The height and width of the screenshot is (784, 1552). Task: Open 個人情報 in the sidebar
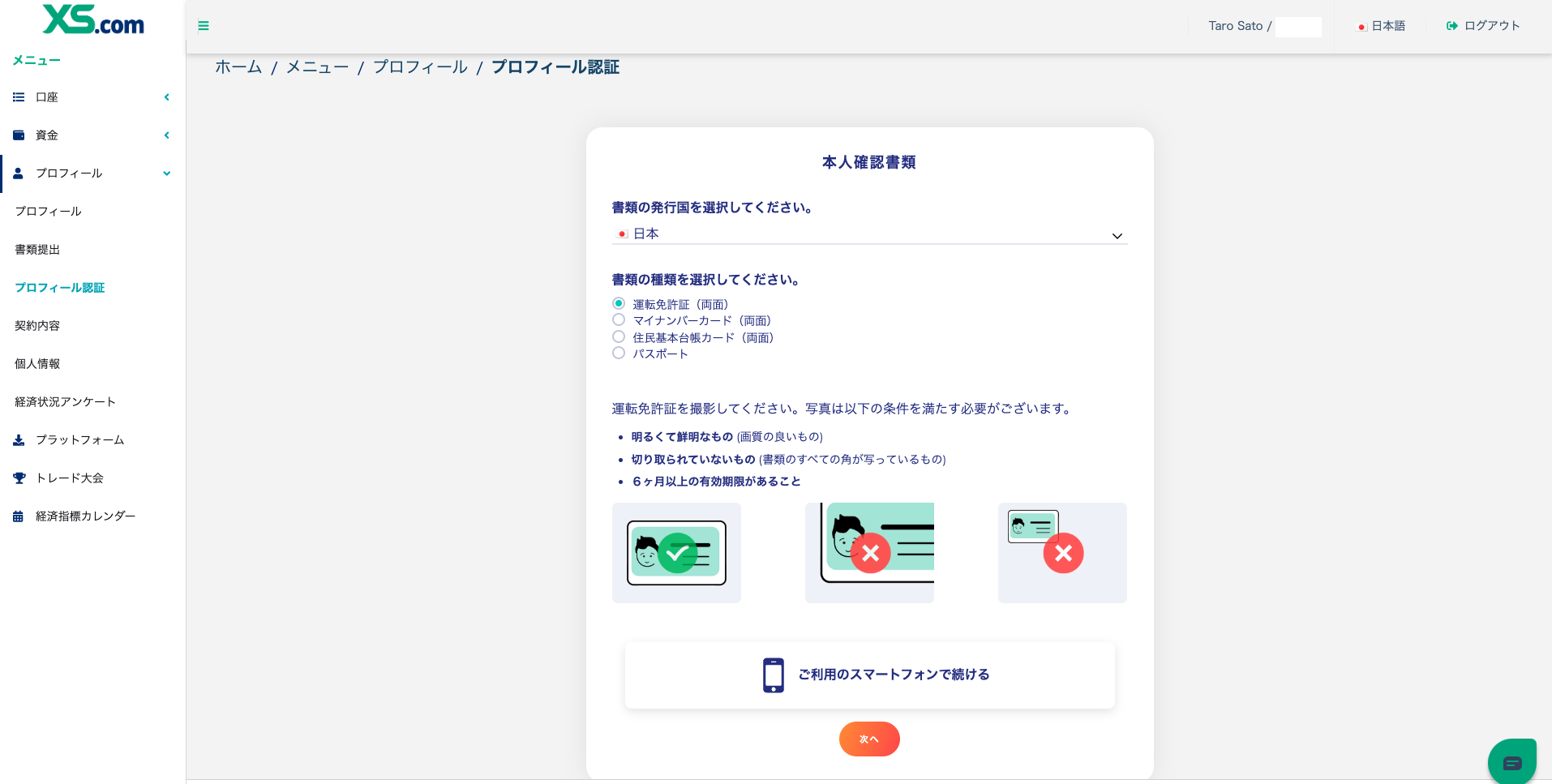tap(37, 364)
